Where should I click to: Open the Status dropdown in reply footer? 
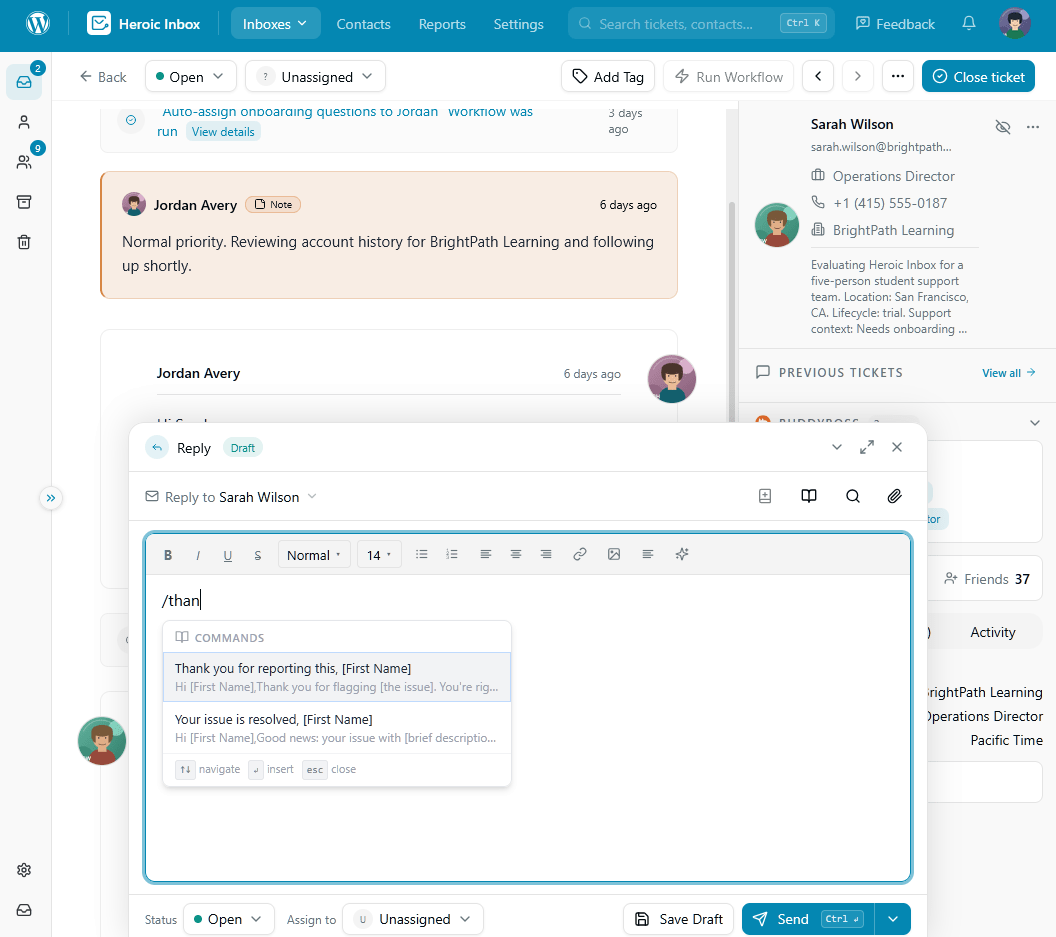click(x=228, y=919)
